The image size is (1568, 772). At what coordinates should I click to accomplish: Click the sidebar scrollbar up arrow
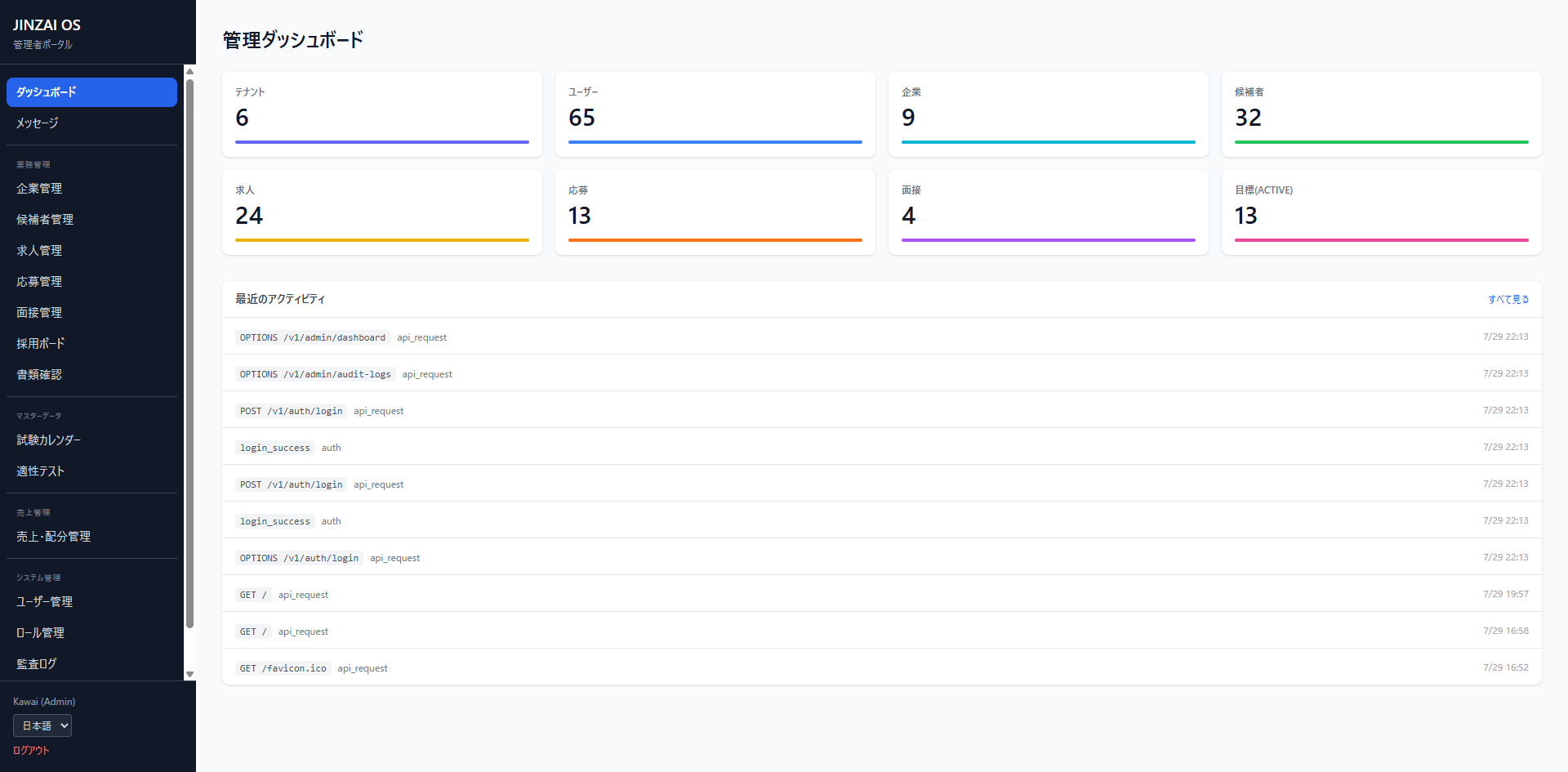click(189, 71)
